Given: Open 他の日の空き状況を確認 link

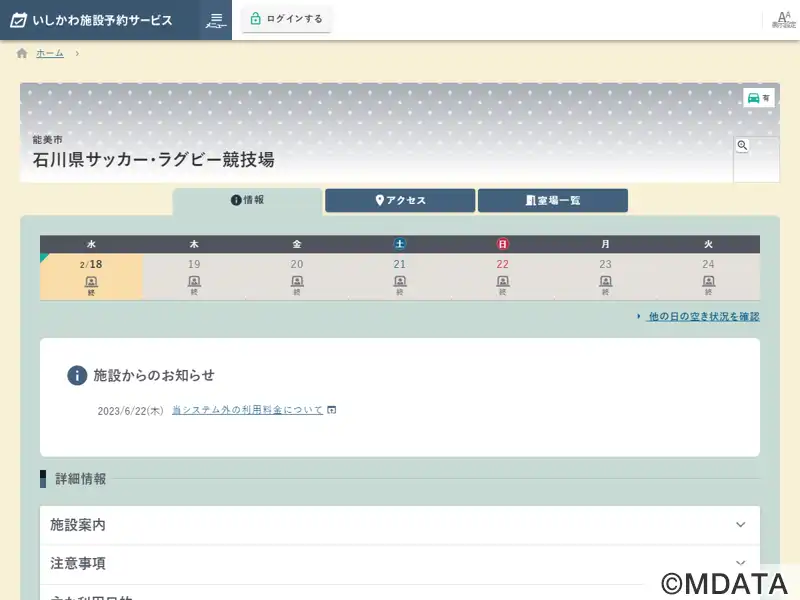Looking at the screenshot, I should click(x=704, y=317).
